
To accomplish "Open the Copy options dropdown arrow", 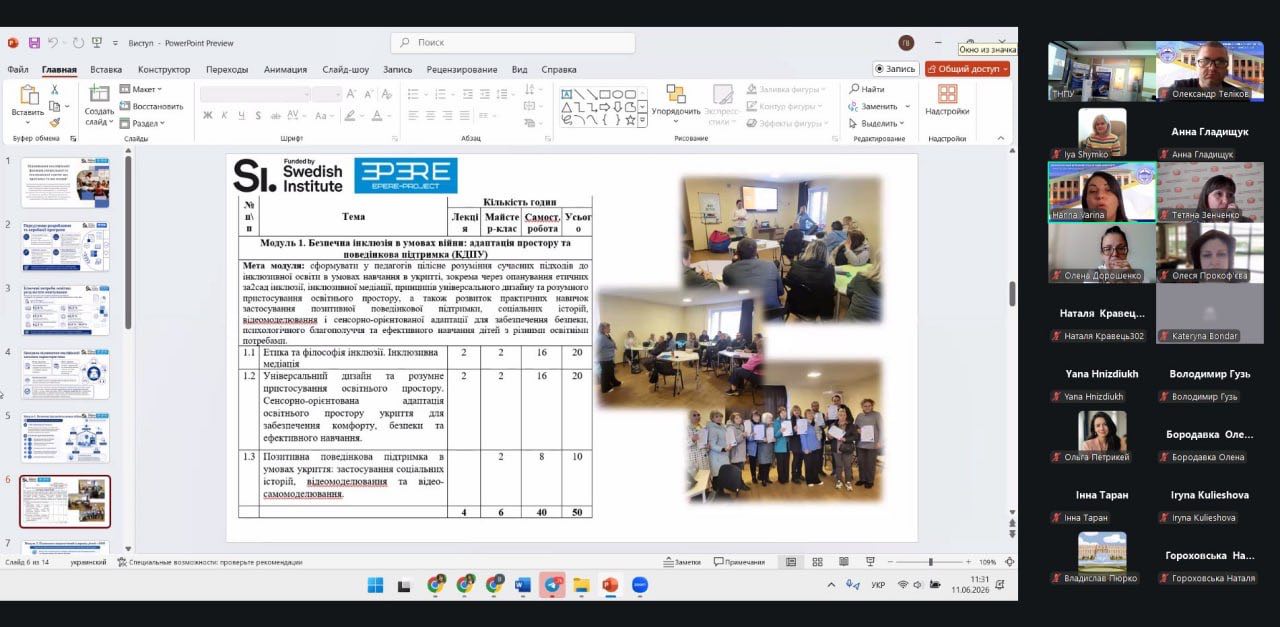I will tap(69, 105).
